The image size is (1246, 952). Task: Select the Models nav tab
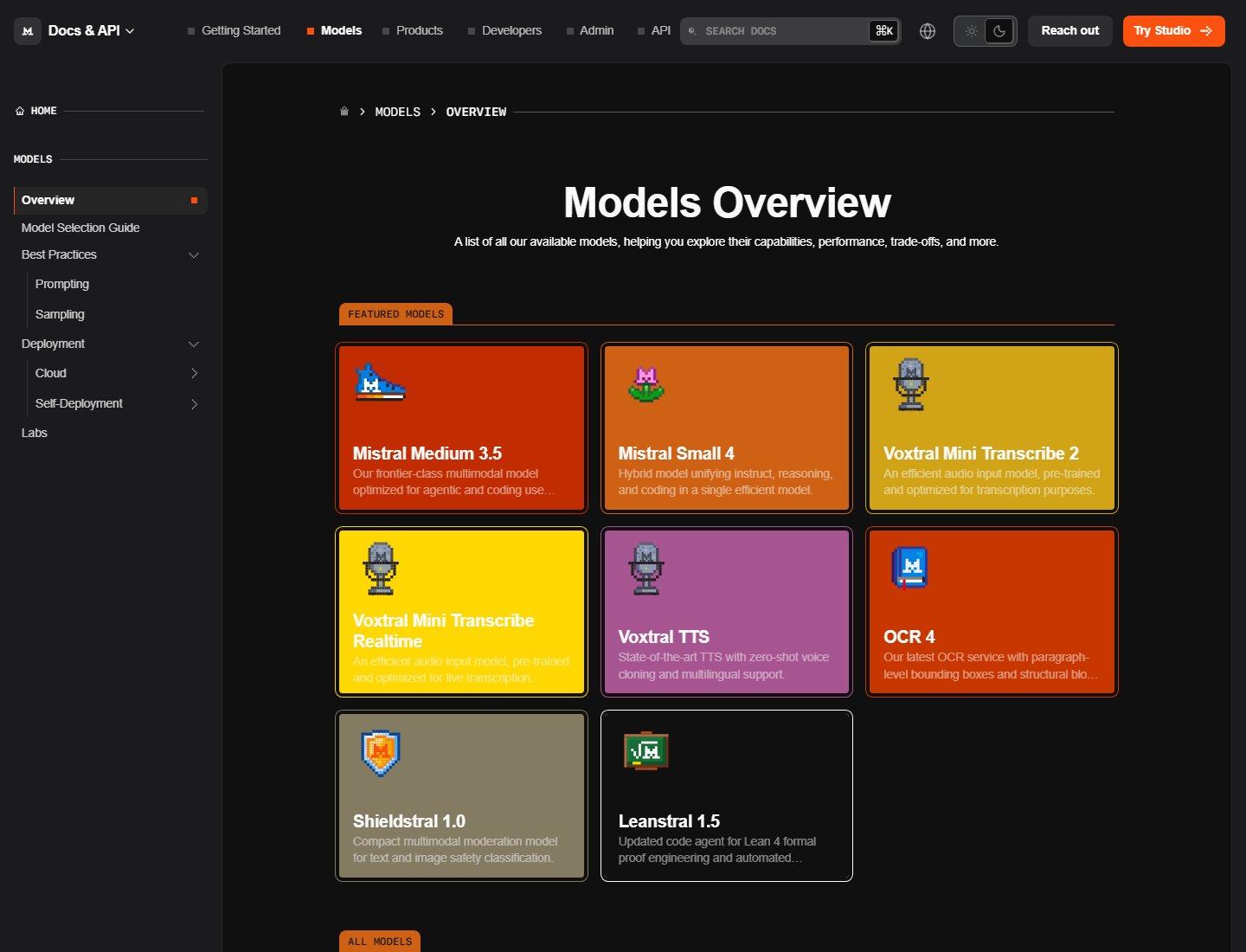334,30
